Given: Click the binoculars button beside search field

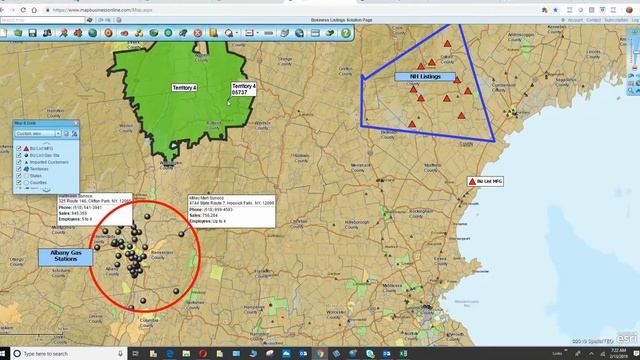Looking at the screenshot, I should coord(90,20).
